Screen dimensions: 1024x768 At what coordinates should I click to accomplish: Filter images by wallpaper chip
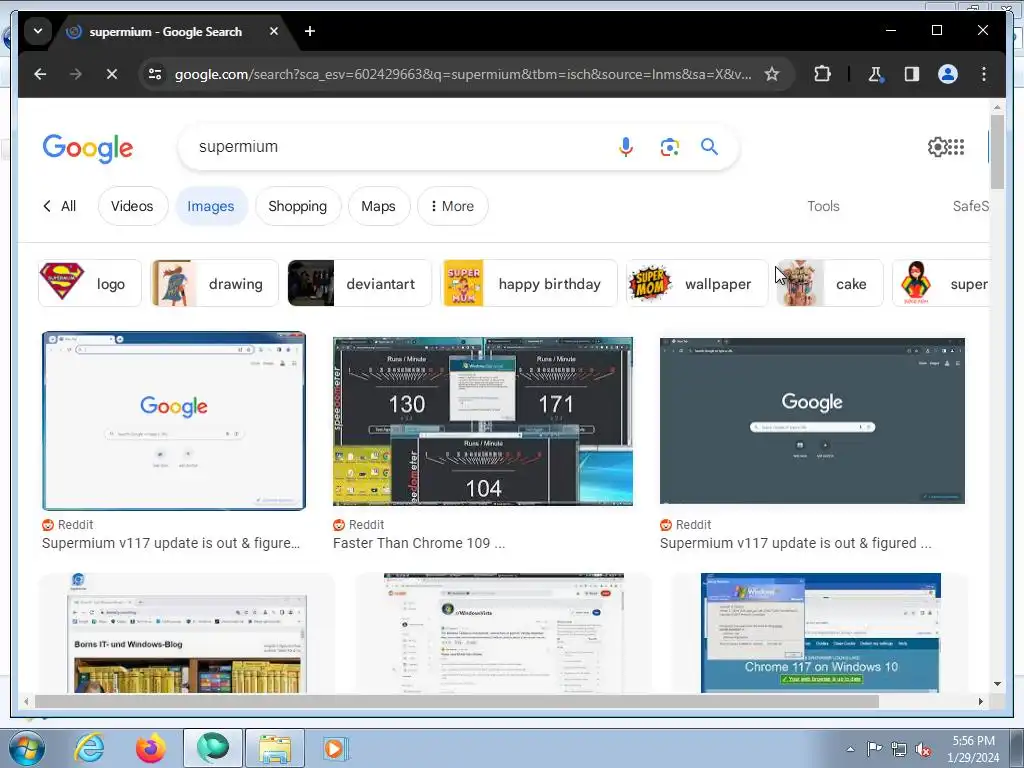[x=697, y=283]
